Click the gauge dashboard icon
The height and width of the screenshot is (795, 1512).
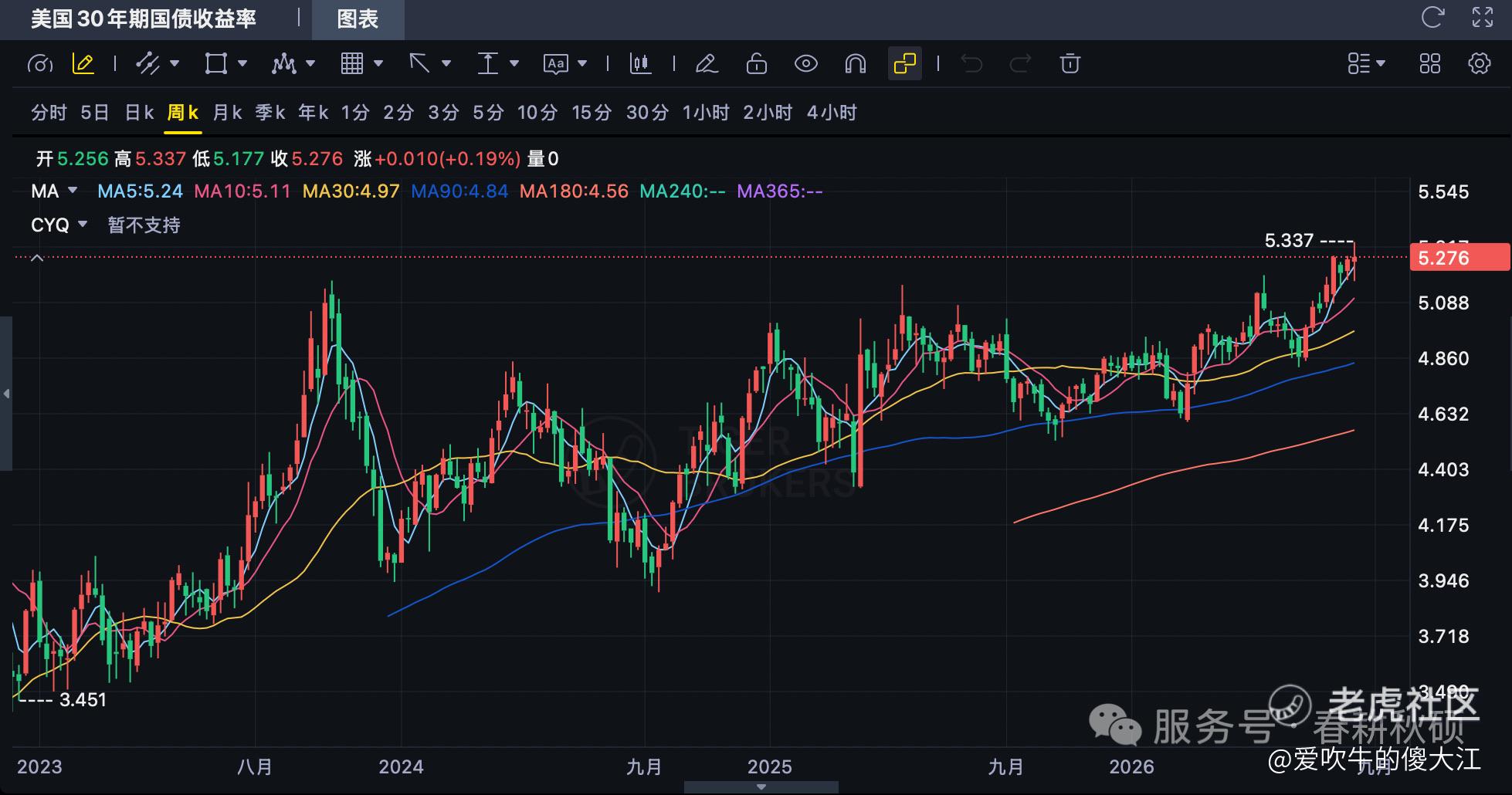(40, 64)
